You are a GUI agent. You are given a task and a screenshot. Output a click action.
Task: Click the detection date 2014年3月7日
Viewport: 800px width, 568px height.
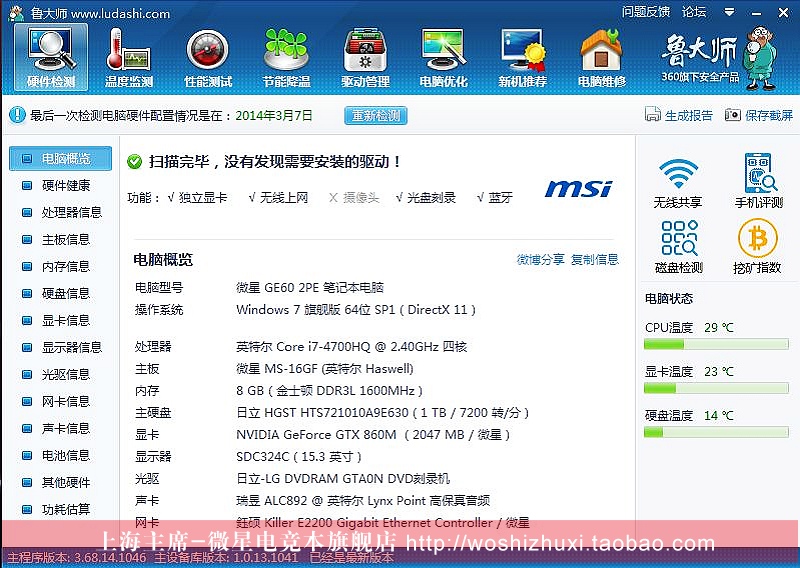click(273, 115)
